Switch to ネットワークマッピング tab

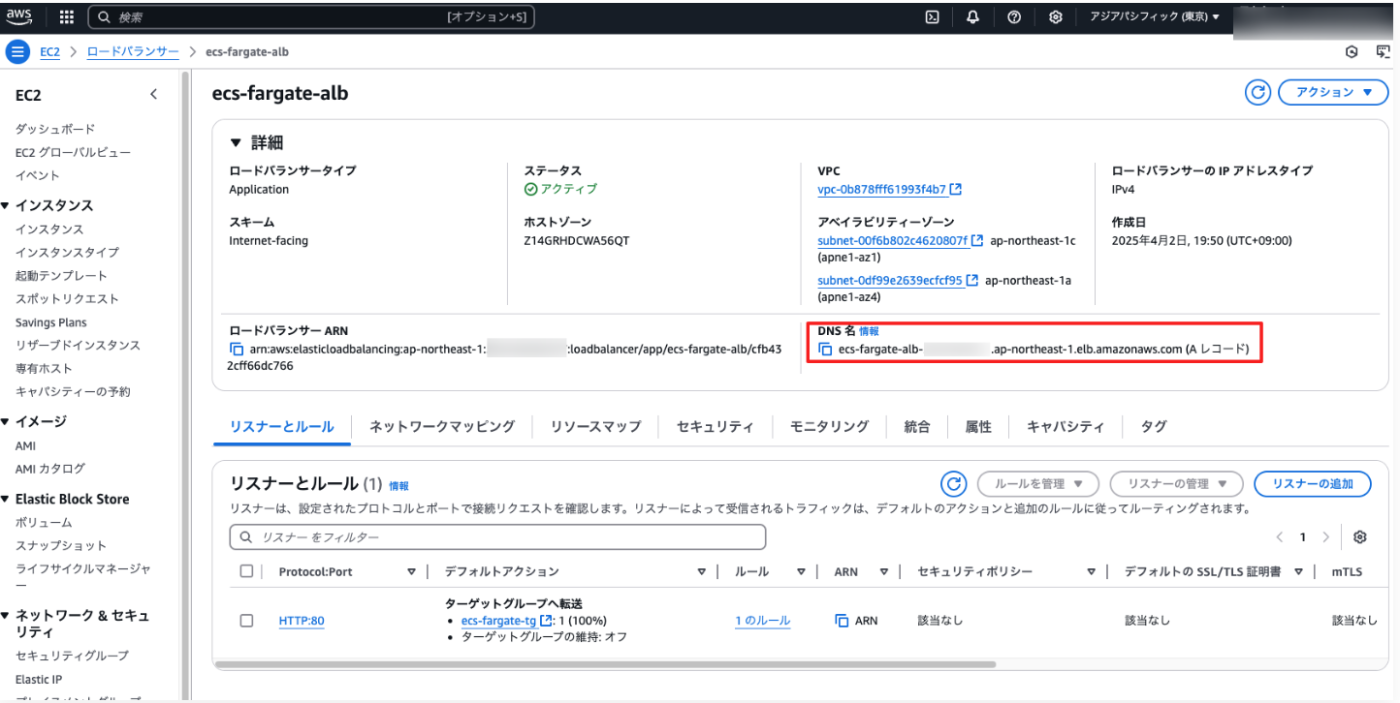pos(442,427)
